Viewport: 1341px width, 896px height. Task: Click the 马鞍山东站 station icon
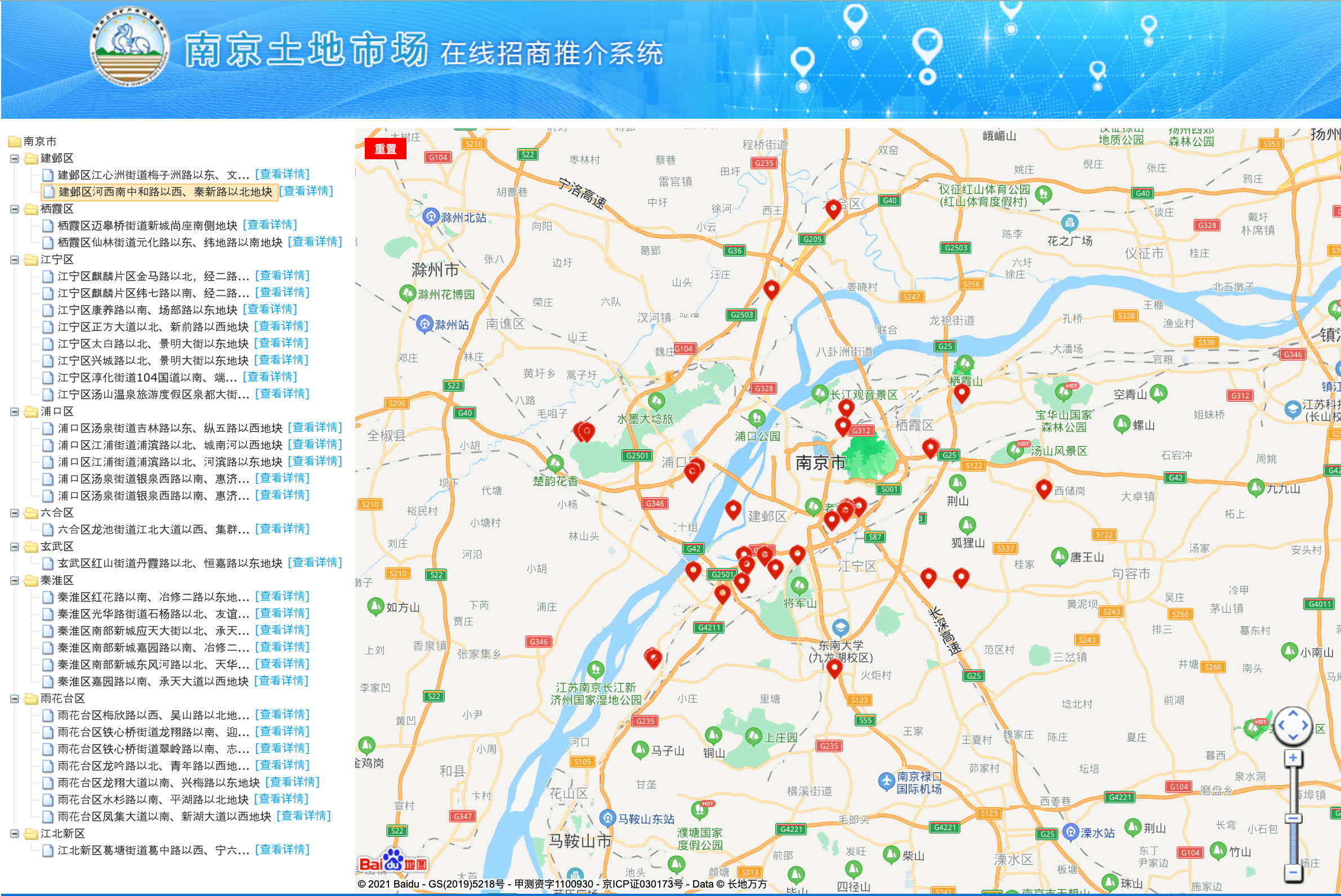click(x=607, y=818)
